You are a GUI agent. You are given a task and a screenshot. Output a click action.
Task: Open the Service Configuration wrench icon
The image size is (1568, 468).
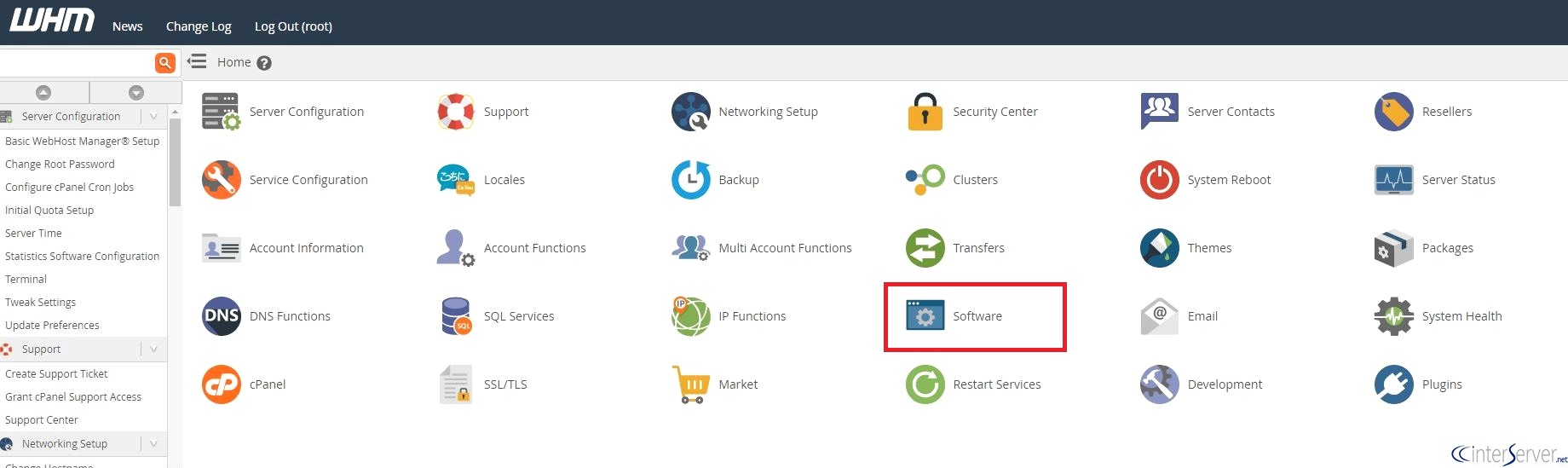(222, 180)
